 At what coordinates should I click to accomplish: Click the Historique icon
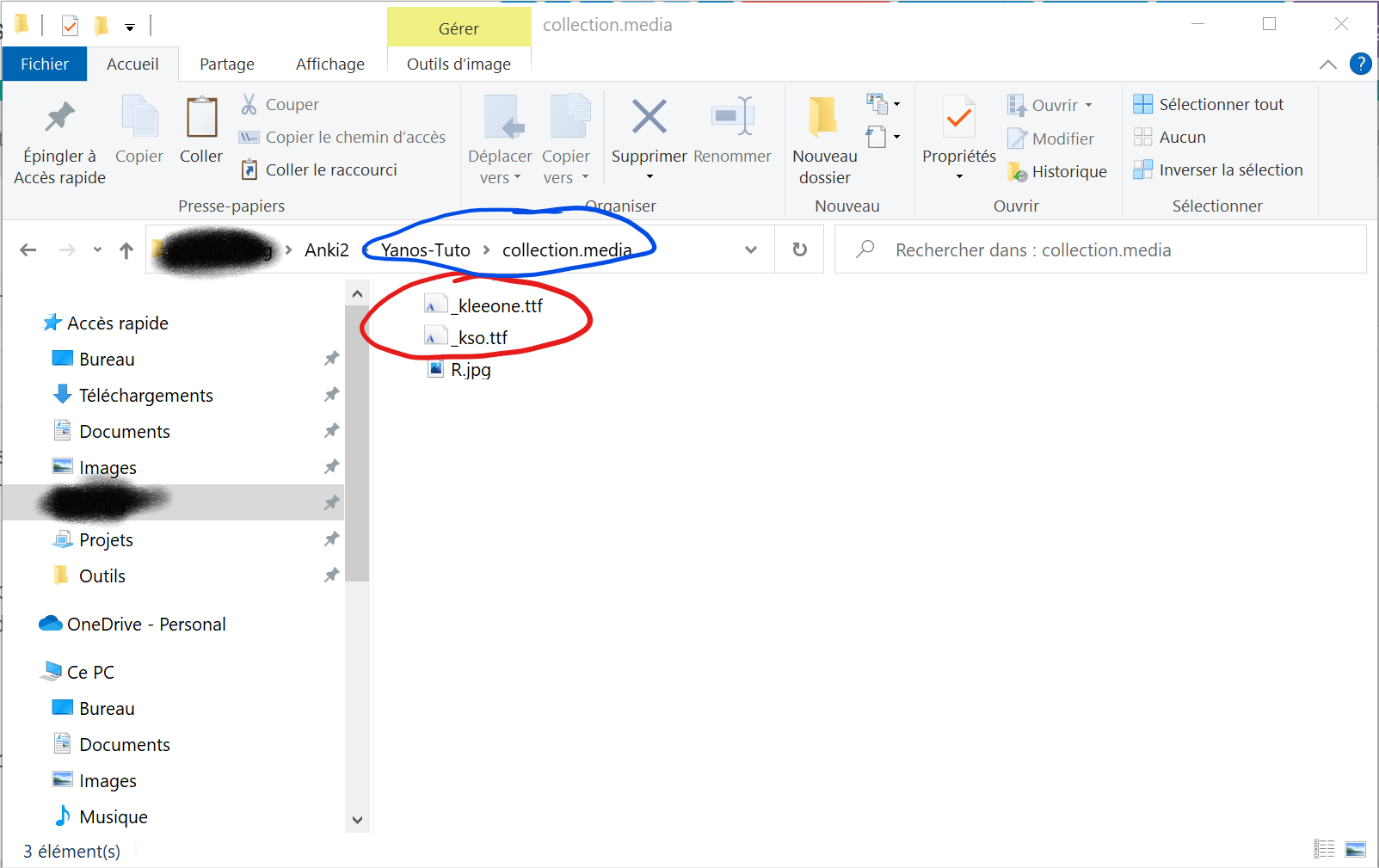[1019, 171]
